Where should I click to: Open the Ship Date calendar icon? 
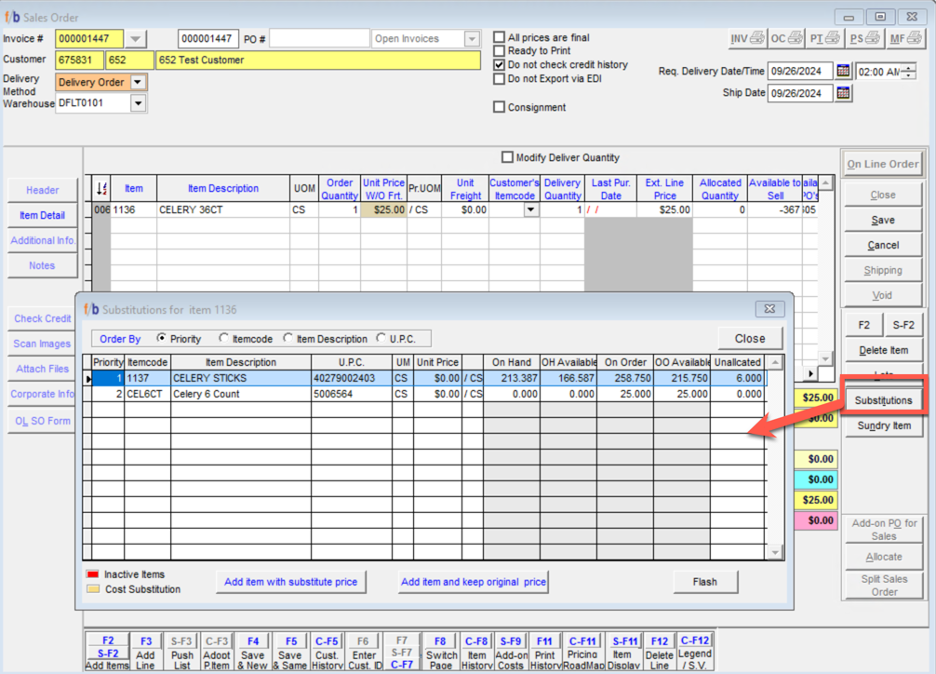843,93
